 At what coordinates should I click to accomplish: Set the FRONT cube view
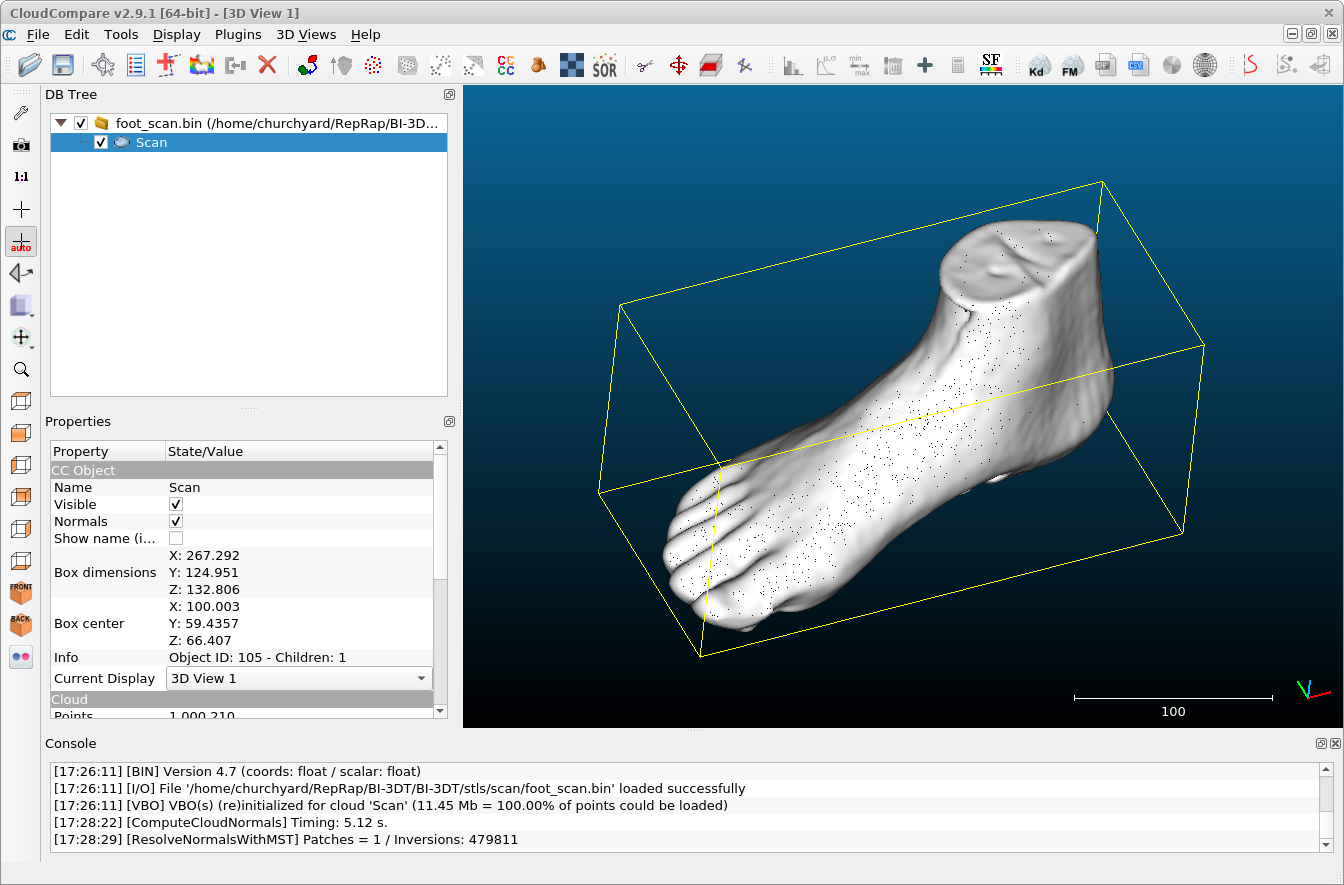click(x=21, y=593)
